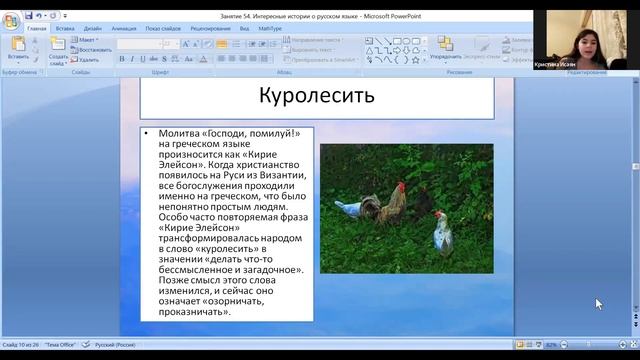
Task: Align the paragraph text left
Action: pos(221,59)
